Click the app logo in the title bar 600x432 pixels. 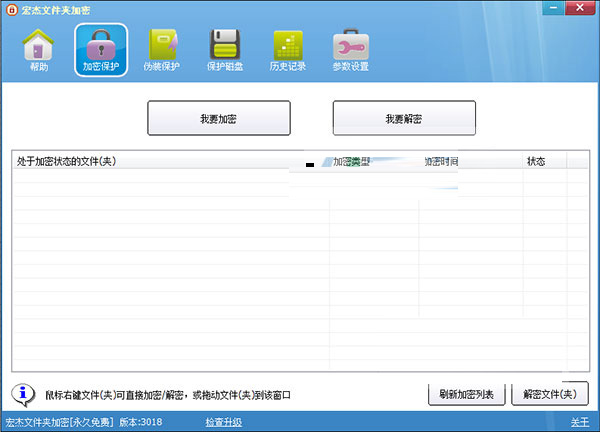tap(11, 9)
